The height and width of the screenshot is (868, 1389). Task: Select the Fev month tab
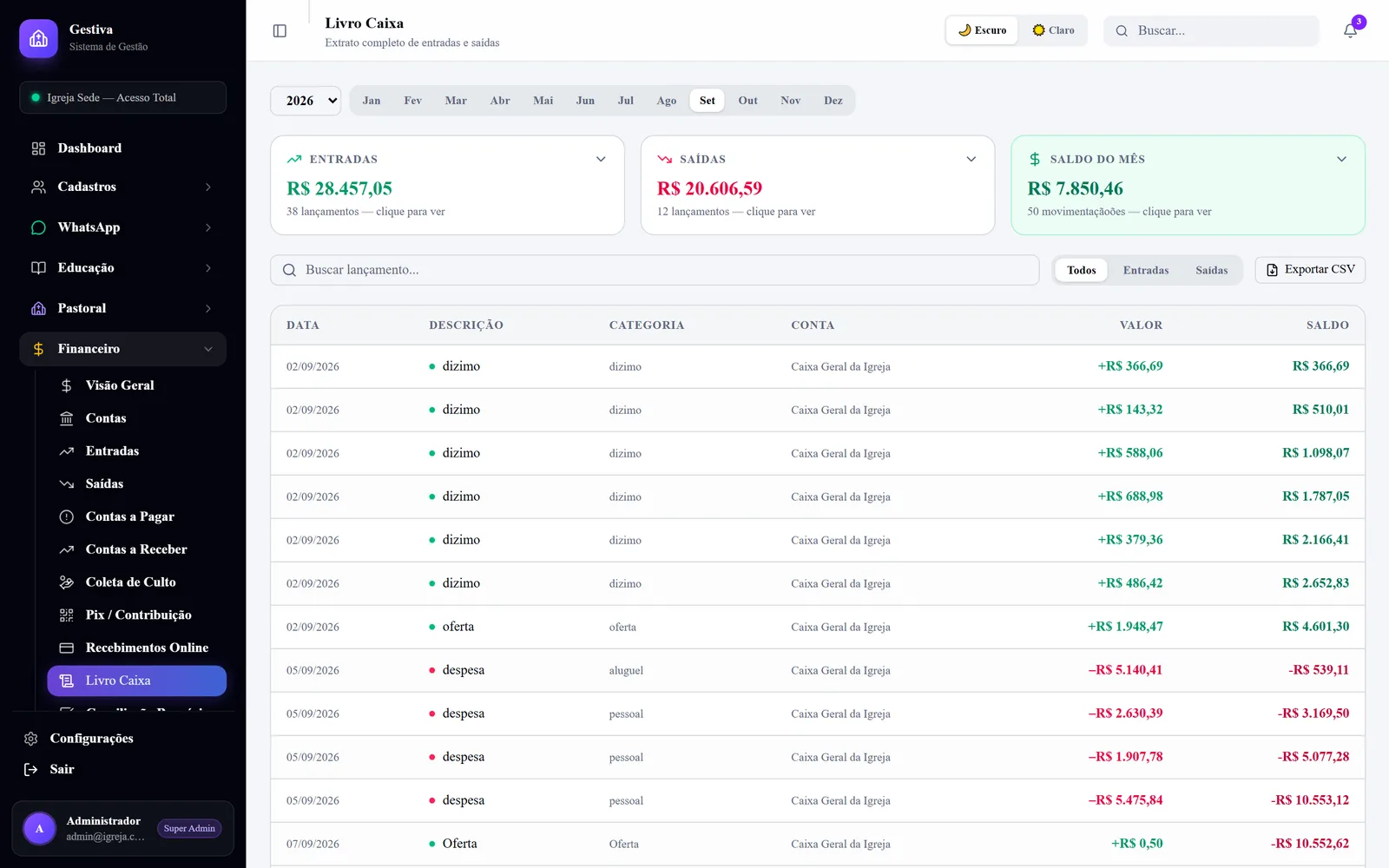[413, 101]
